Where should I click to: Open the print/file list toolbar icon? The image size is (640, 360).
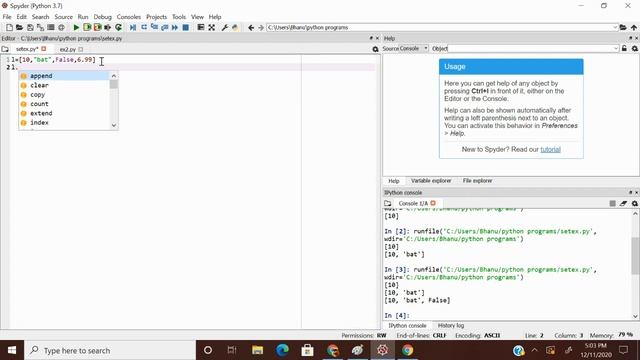click(x=51, y=27)
